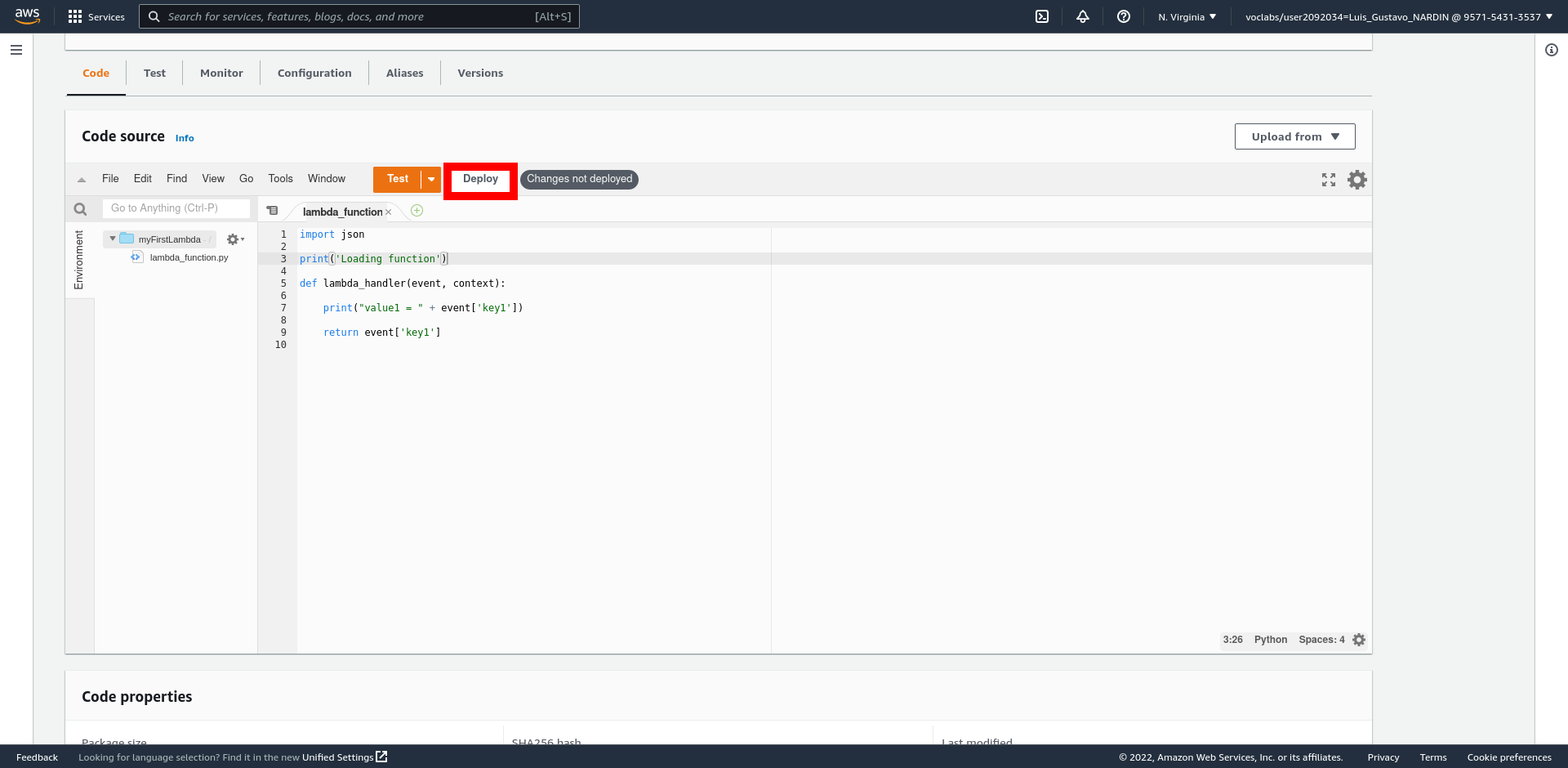1568x768 pixels.
Task: Open the Tools menu in editor
Action: click(x=280, y=179)
